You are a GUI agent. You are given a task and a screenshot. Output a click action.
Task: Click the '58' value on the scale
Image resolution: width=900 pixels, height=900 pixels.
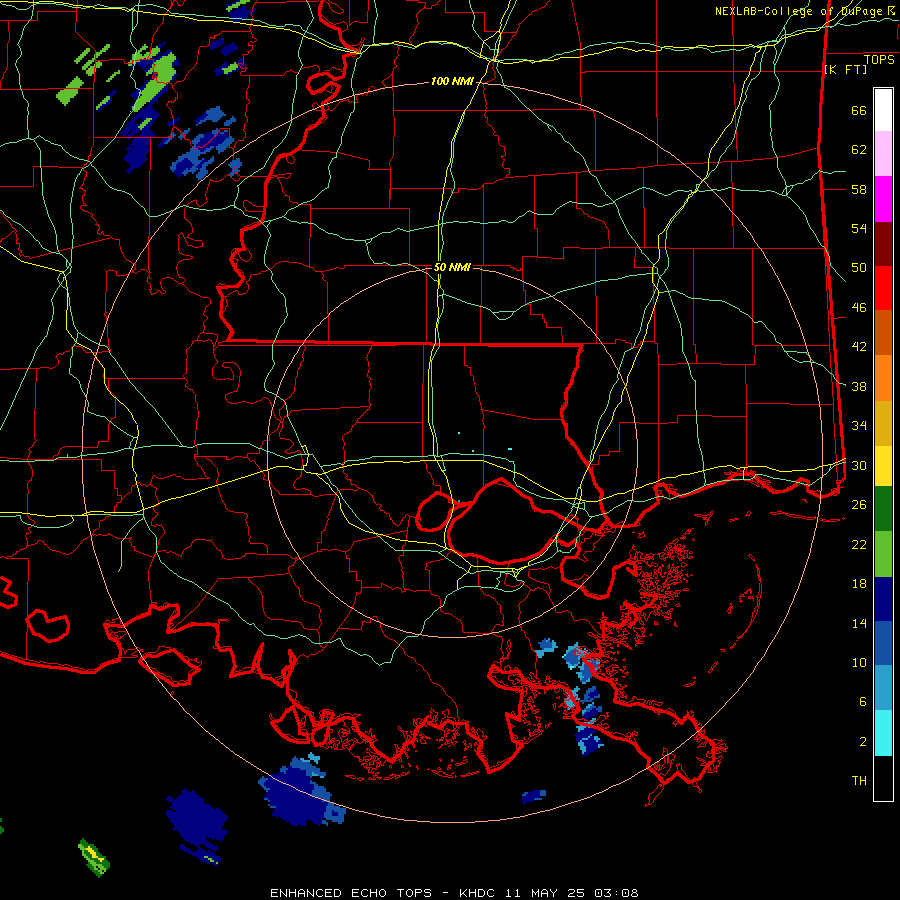tap(859, 189)
